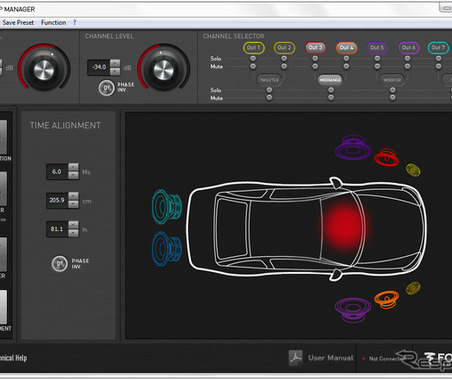Screen dimensions: 452x380
Task: Solo the Tweeter group
Action: coord(269,90)
